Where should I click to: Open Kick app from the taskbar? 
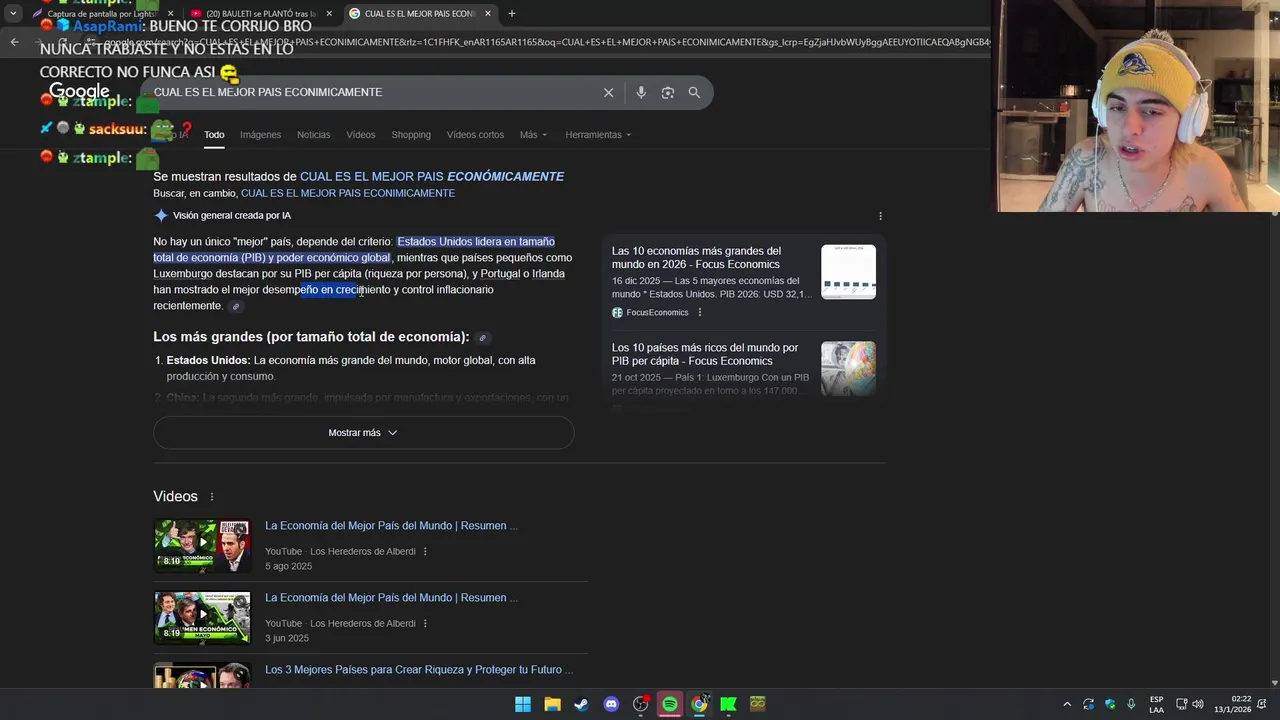728,704
